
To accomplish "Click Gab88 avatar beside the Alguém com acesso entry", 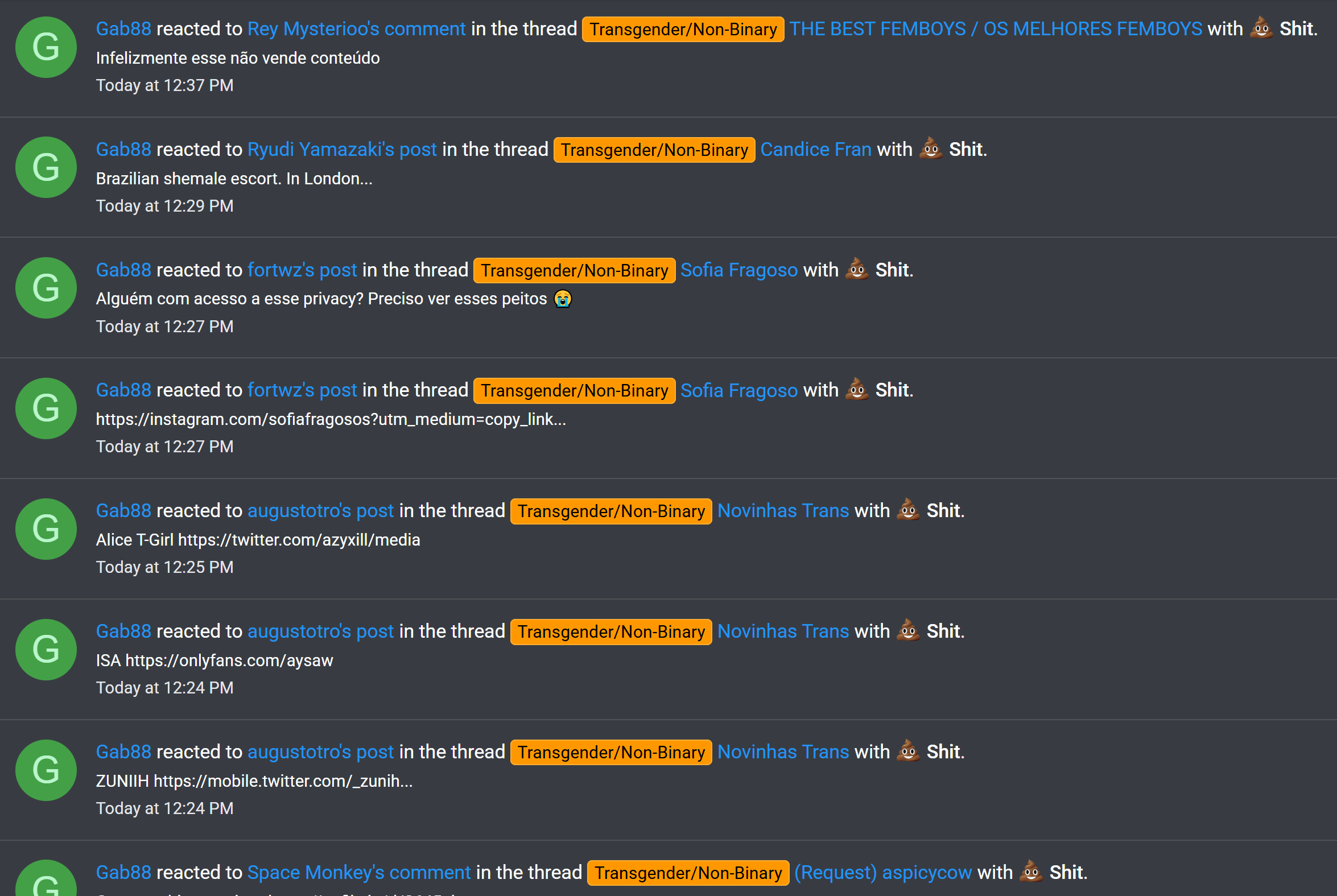I will click(46, 288).
